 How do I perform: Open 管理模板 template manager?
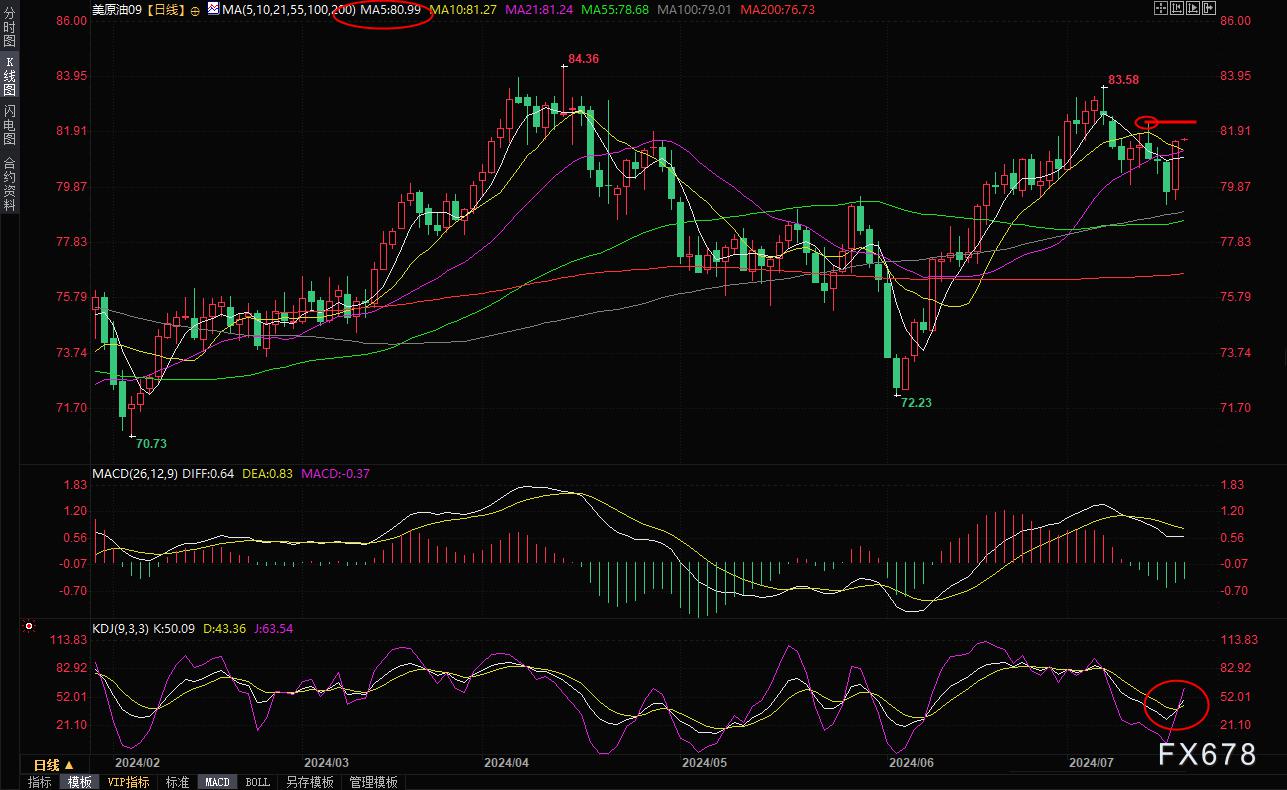pos(373,782)
